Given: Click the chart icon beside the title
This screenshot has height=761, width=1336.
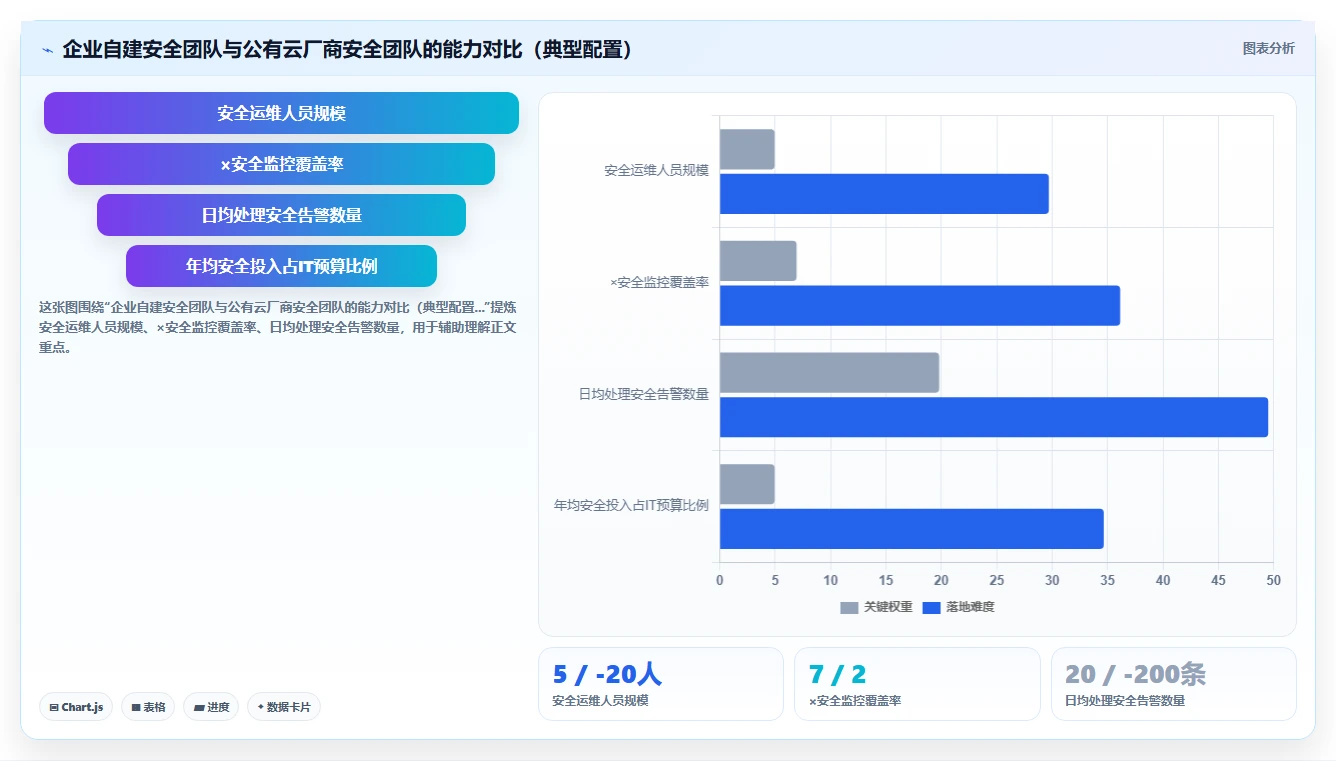Looking at the screenshot, I should (47, 50).
